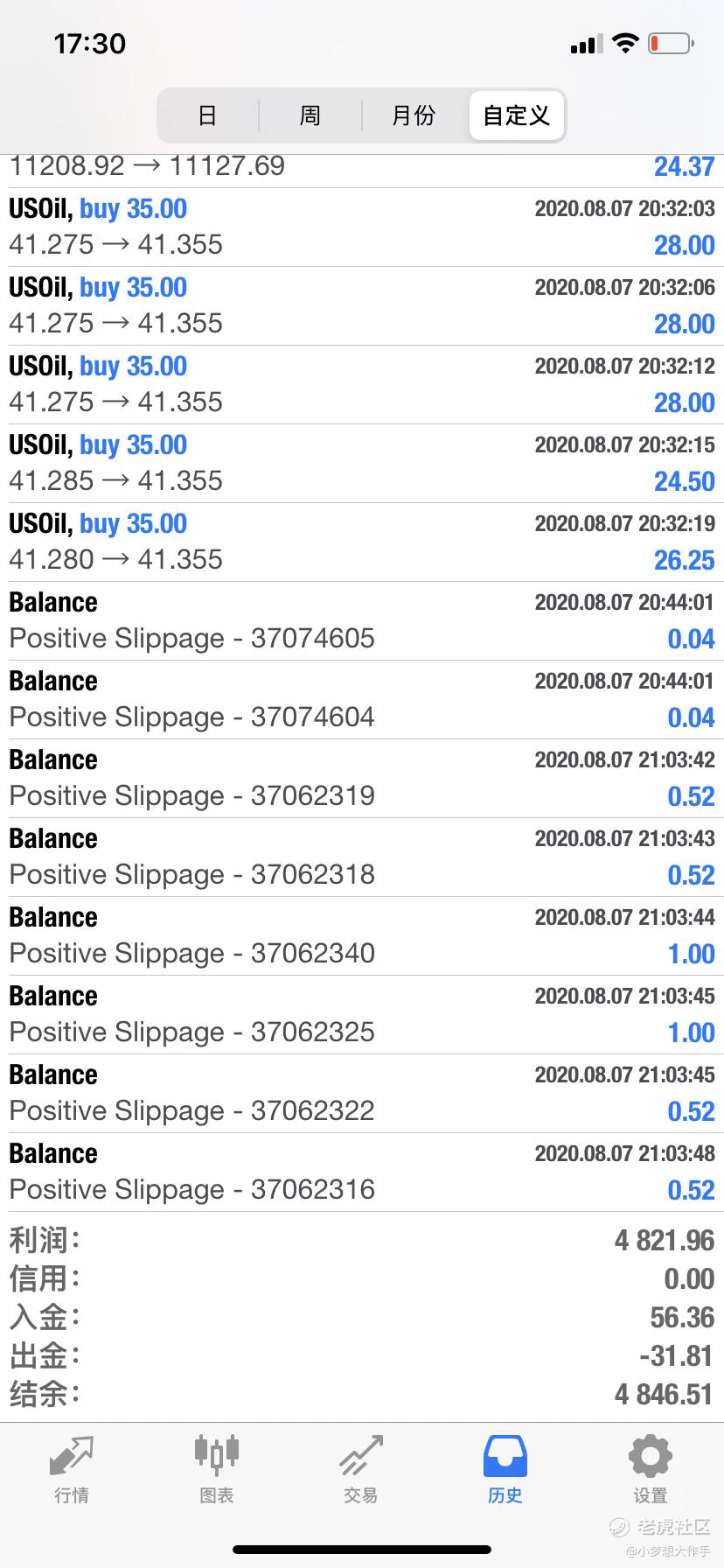Tap the 利润 profit total row
Viewport: 724px width, 1568px height.
point(362,1240)
